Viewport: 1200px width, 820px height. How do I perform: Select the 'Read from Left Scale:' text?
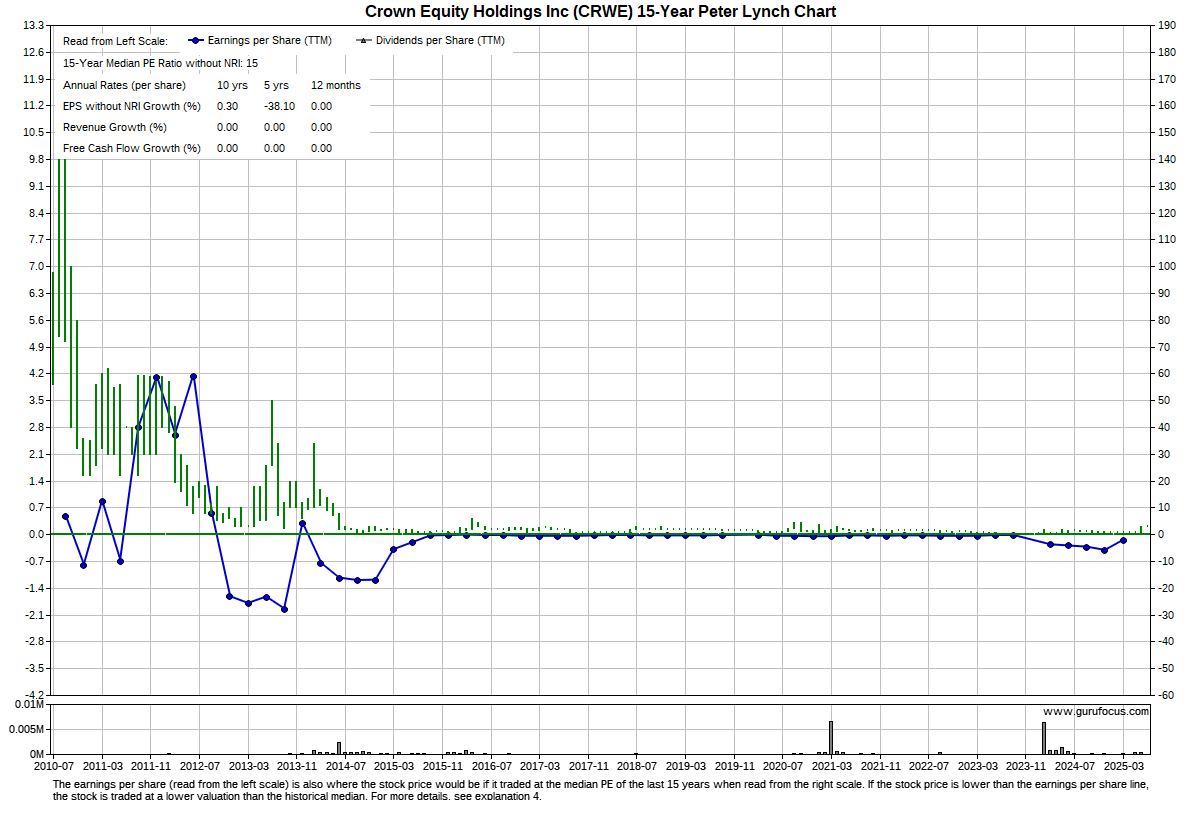pyautogui.click(x=115, y=41)
